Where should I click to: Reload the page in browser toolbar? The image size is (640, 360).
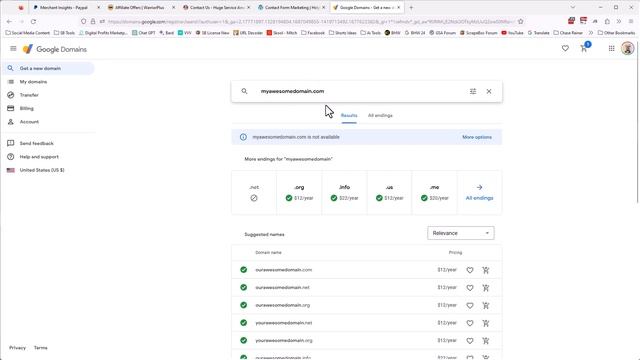coord(33,21)
